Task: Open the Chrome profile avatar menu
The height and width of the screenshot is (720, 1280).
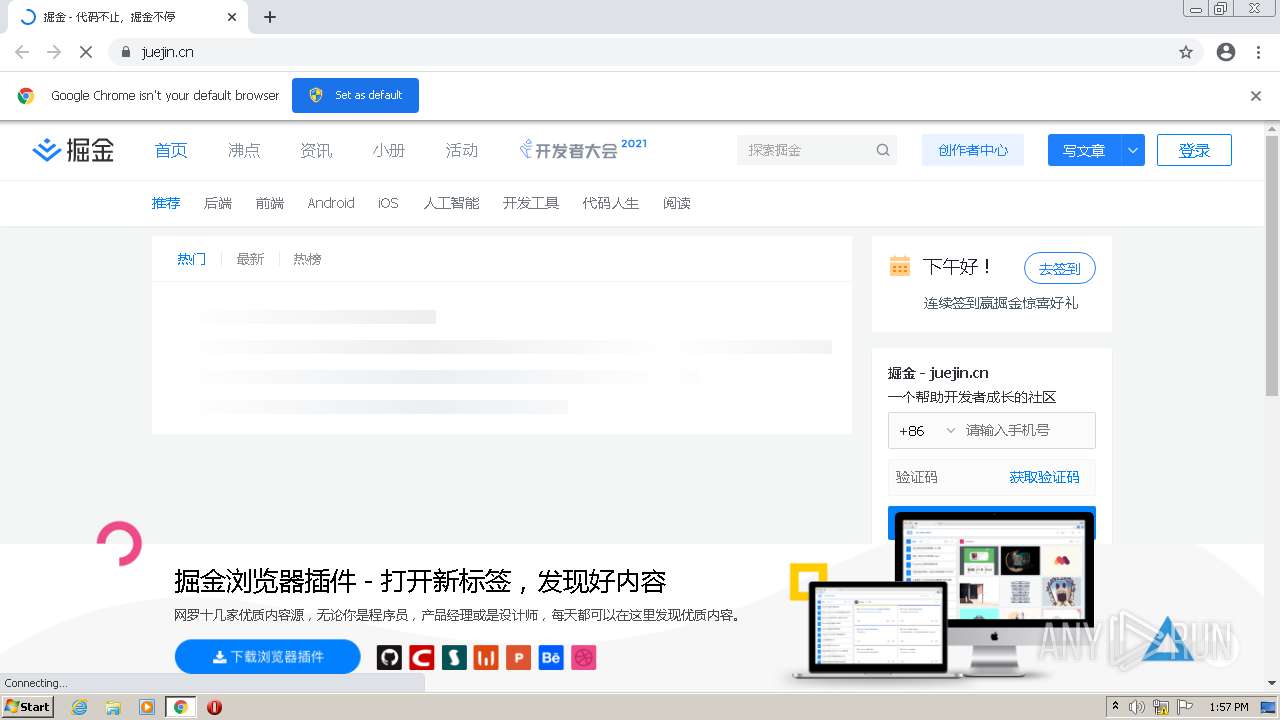Action: click(x=1226, y=52)
